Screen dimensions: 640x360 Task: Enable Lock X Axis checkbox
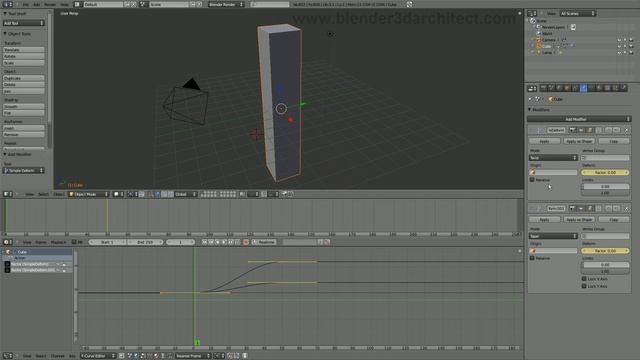point(584,279)
